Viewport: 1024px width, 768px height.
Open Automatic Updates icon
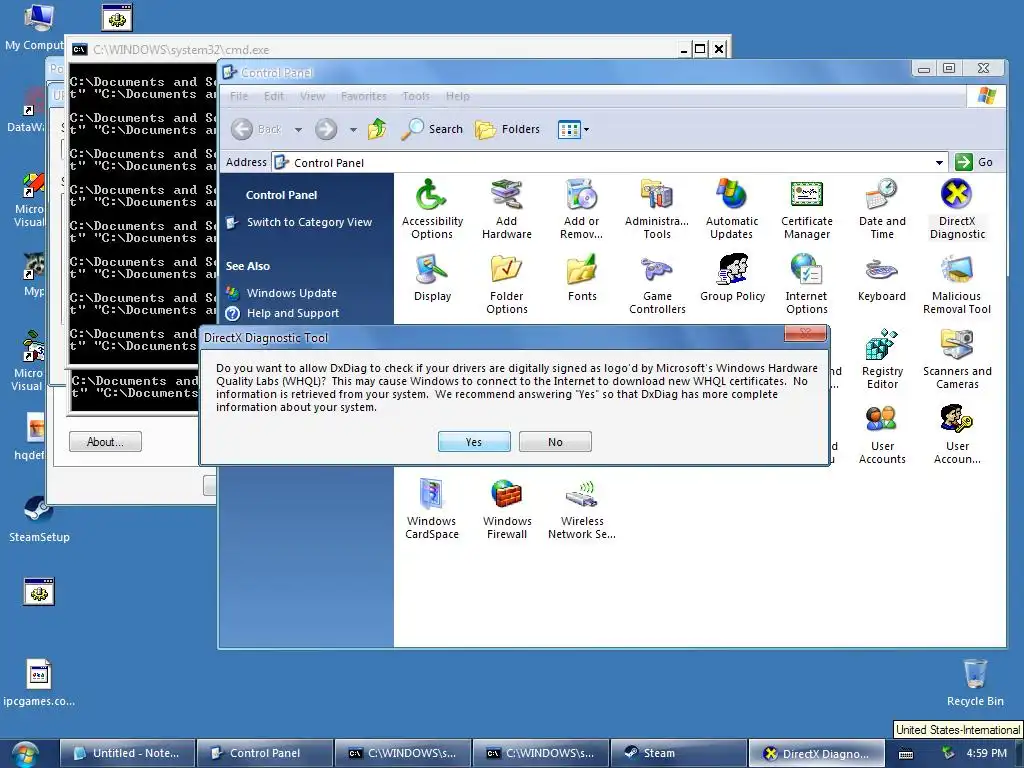tap(731, 209)
